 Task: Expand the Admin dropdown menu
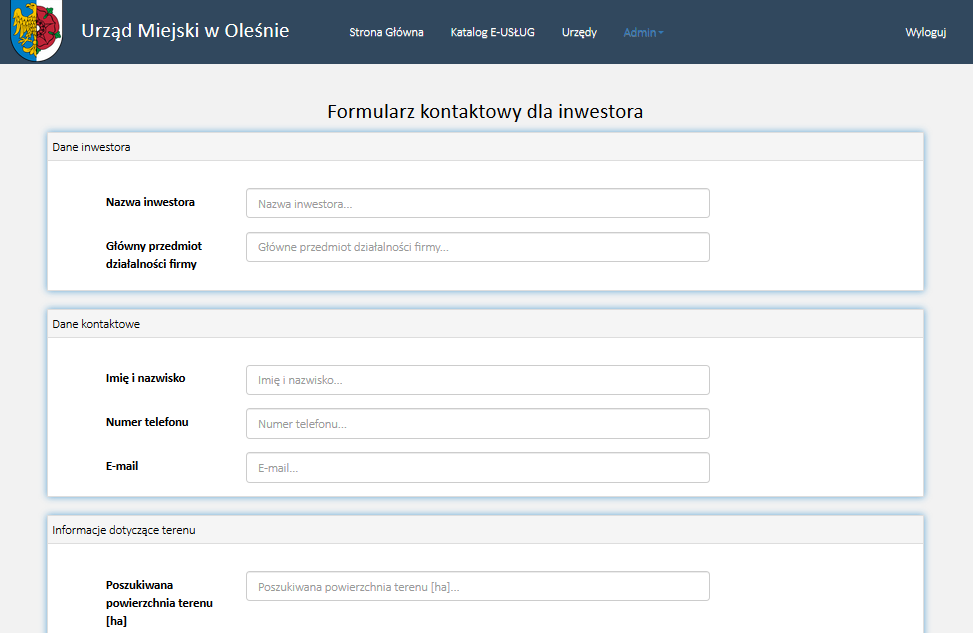pyautogui.click(x=643, y=32)
